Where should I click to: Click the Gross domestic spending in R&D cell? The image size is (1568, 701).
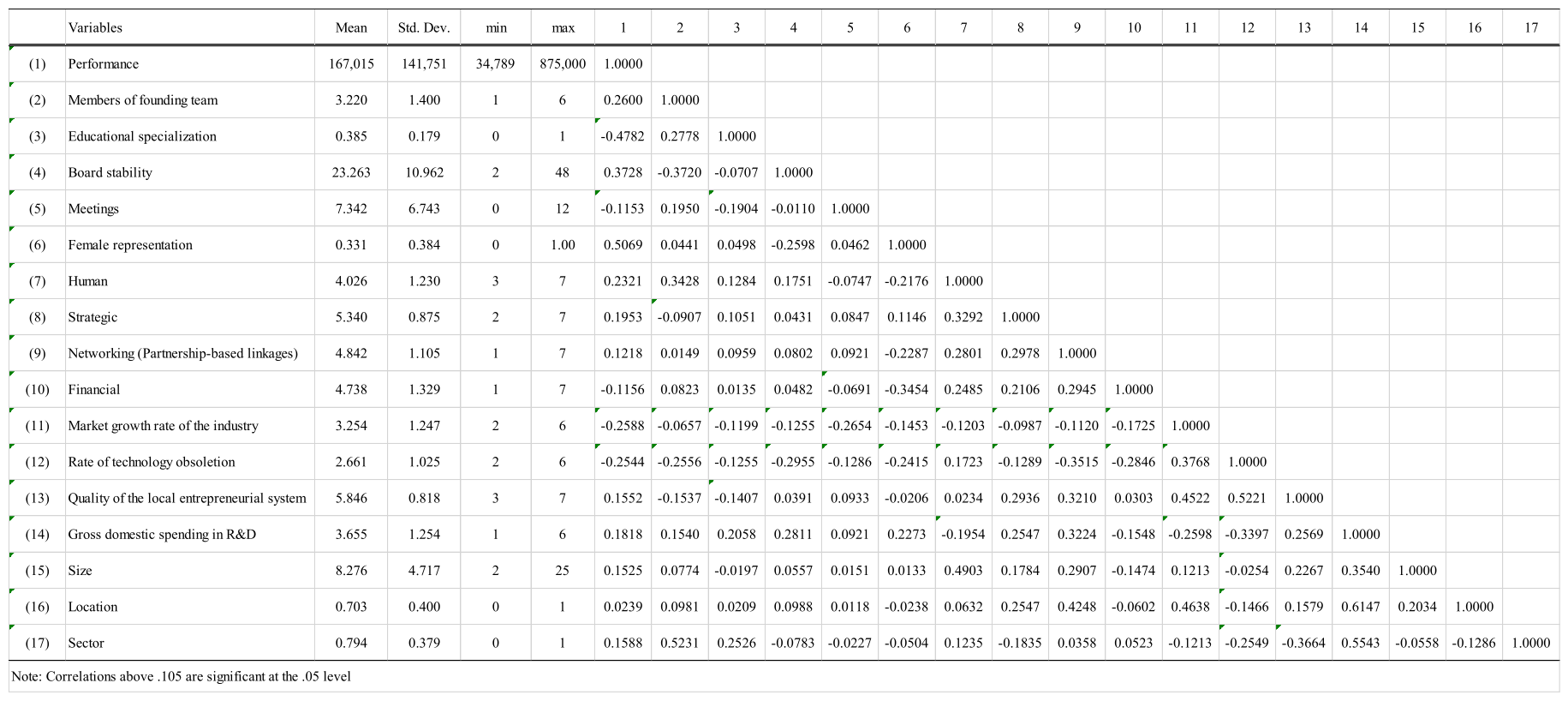point(162,535)
